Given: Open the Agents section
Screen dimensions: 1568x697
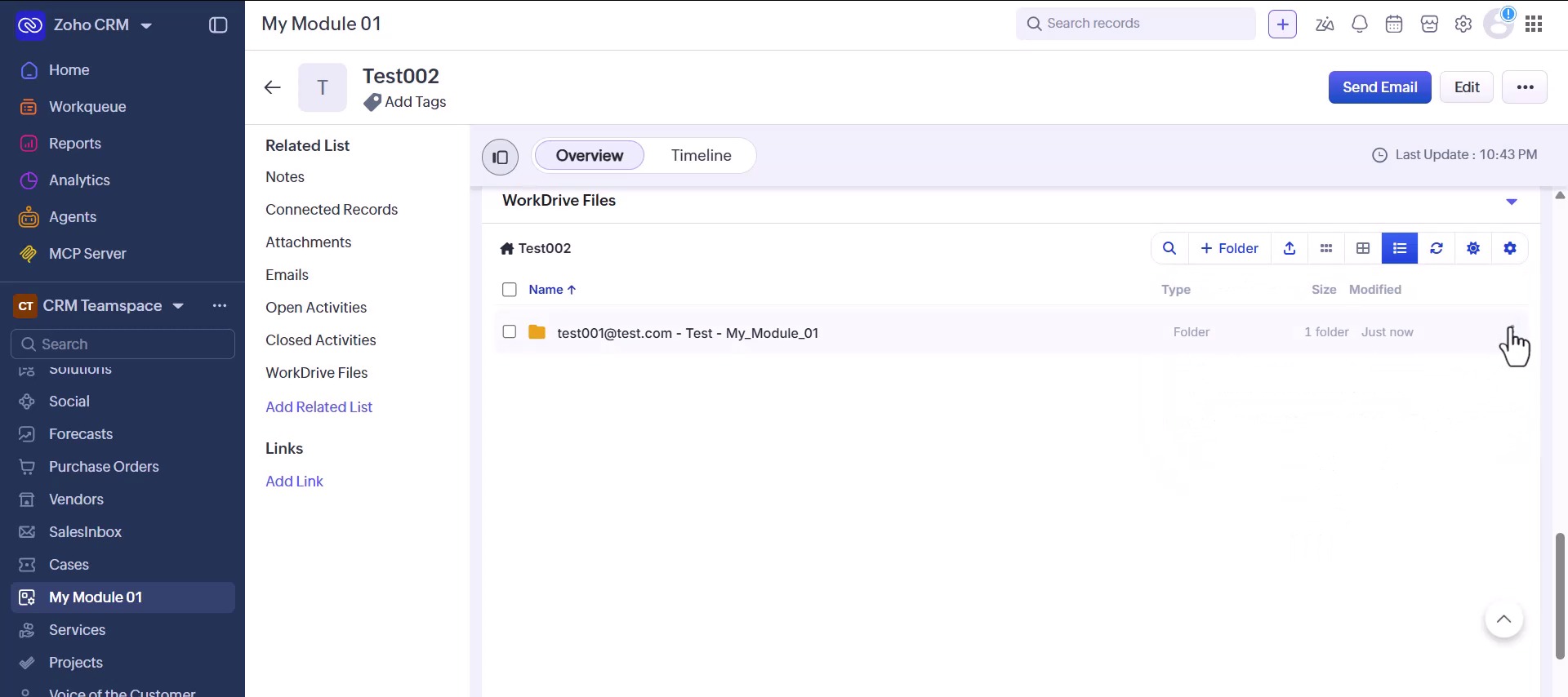Looking at the screenshot, I should [72, 217].
